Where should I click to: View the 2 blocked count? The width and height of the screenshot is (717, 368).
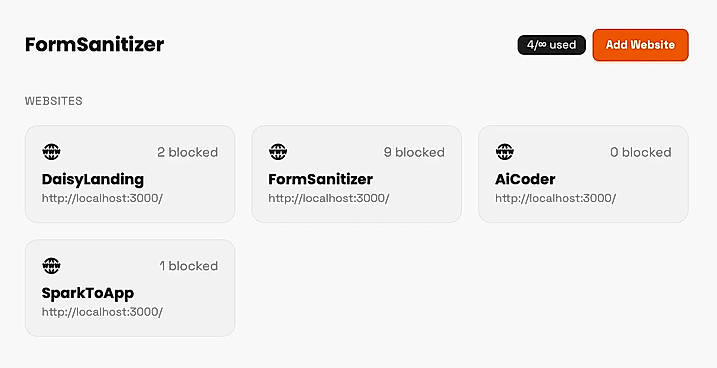tap(187, 152)
